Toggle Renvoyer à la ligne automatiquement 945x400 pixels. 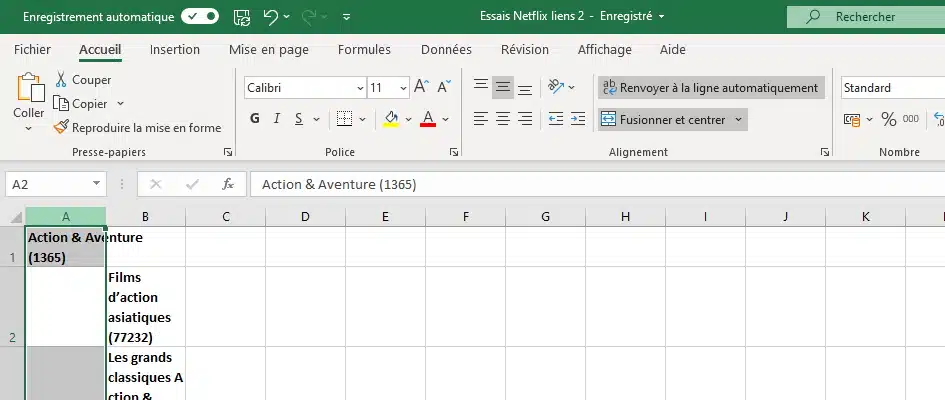pyautogui.click(x=711, y=88)
